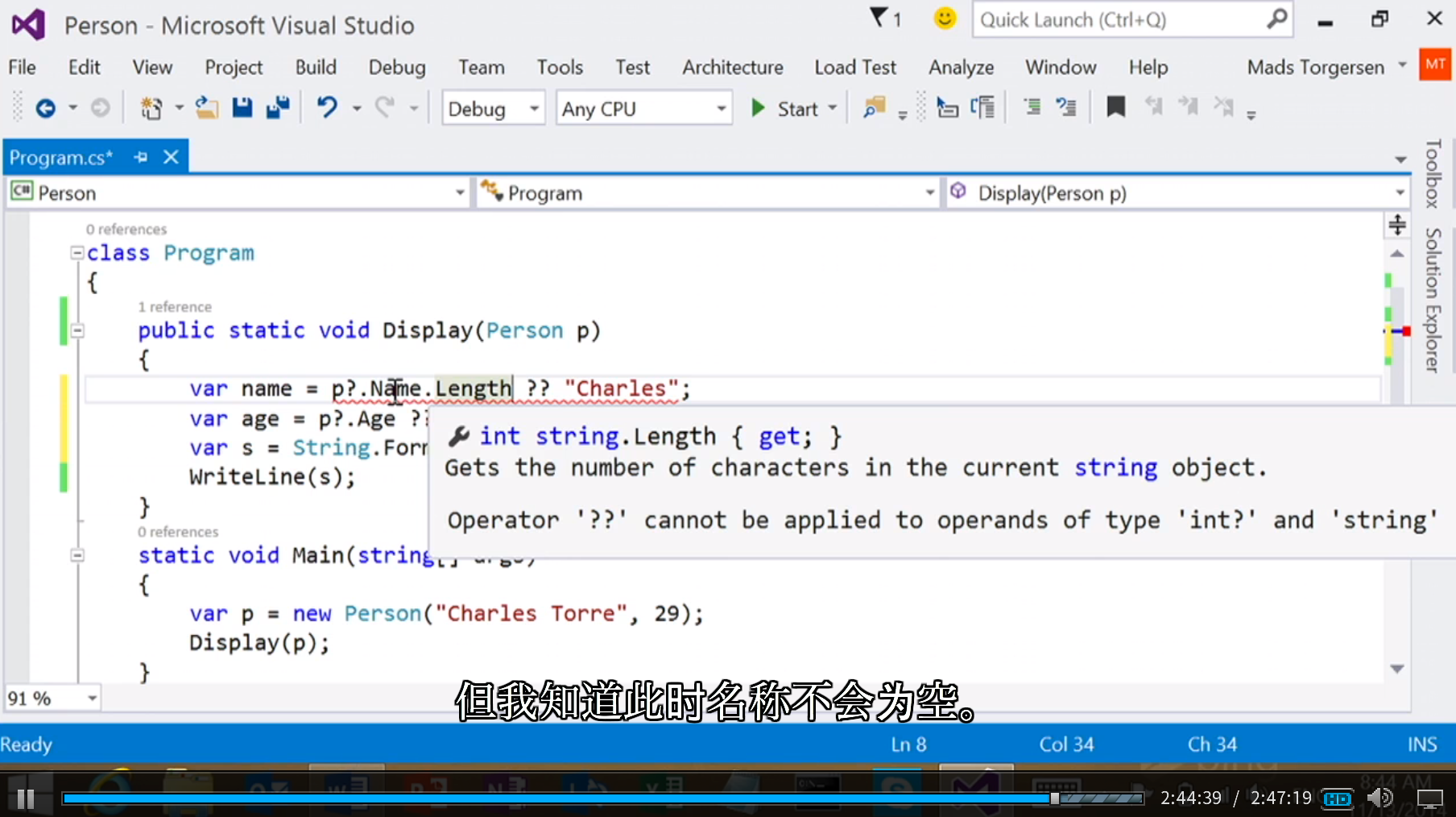Open the Solution Explorer side tab
The height and width of the screenshot is (817, 1456).
point(1433,300)
